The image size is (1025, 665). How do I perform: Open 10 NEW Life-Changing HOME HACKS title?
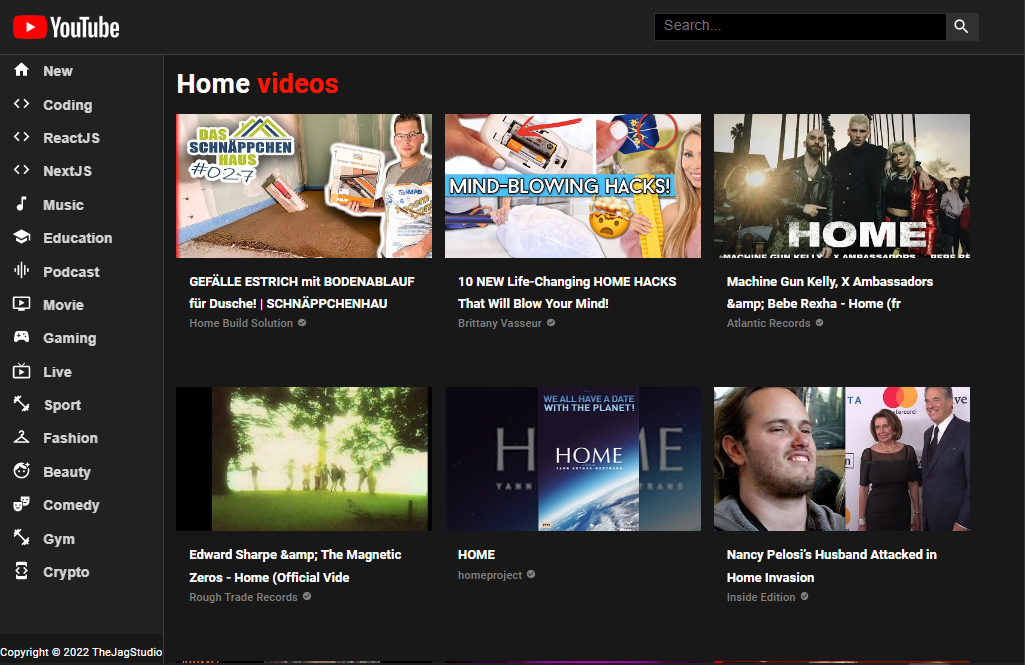567,292
